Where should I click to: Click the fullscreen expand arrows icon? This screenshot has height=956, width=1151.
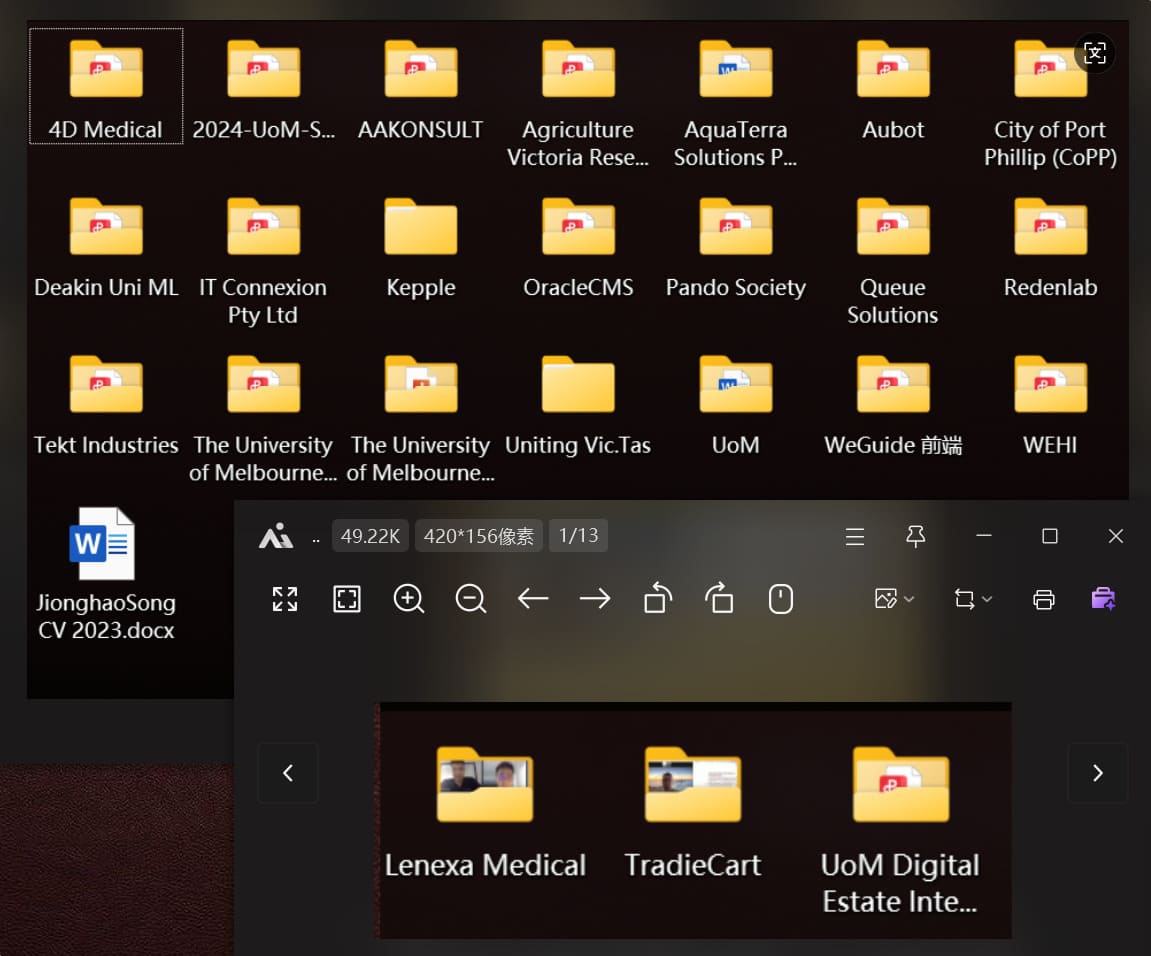click(x=285, y=599)
